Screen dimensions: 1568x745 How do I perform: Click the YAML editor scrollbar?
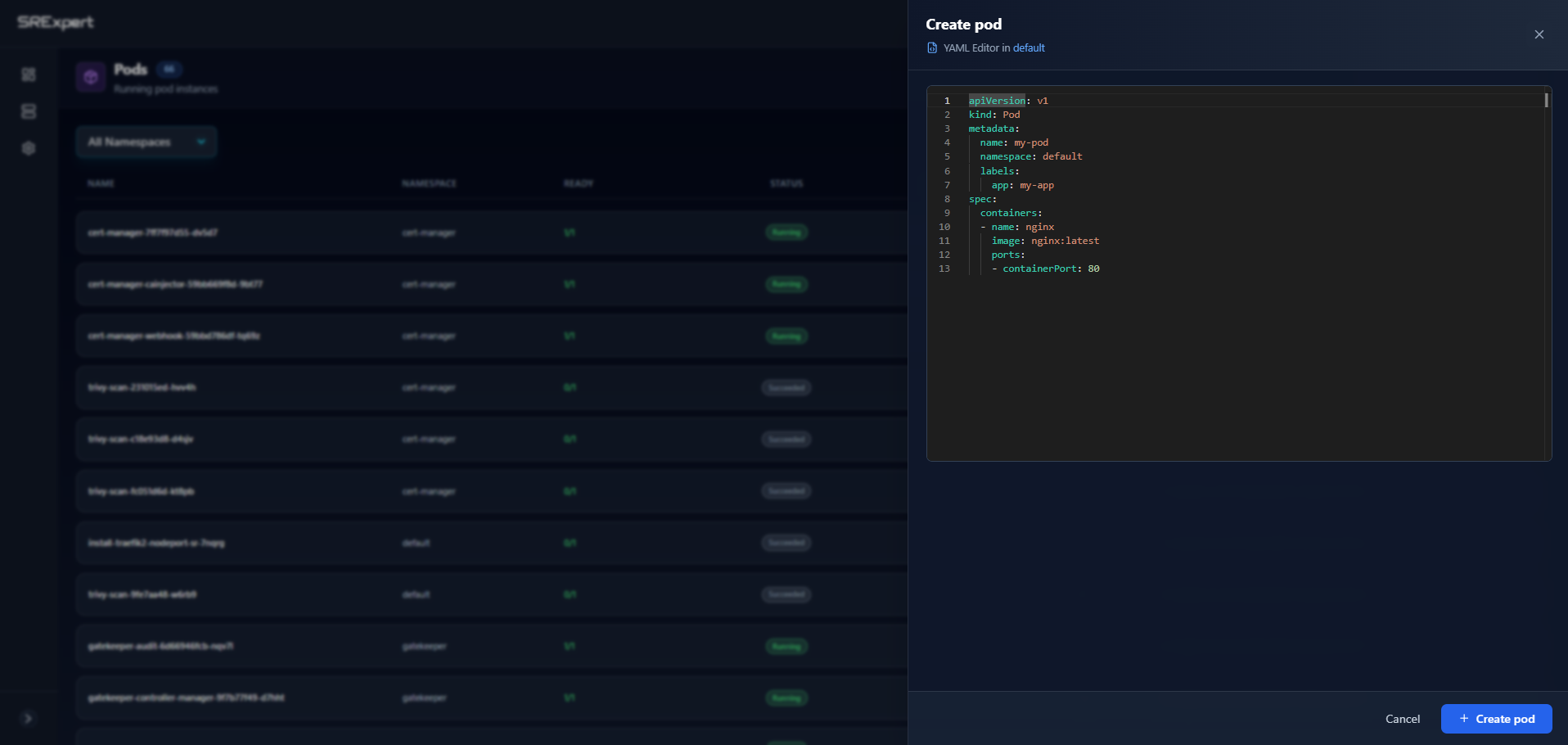coord(1545,100)
